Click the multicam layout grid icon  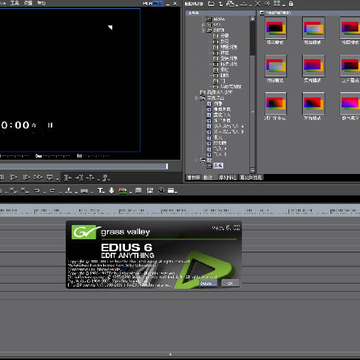pos(150,191)
